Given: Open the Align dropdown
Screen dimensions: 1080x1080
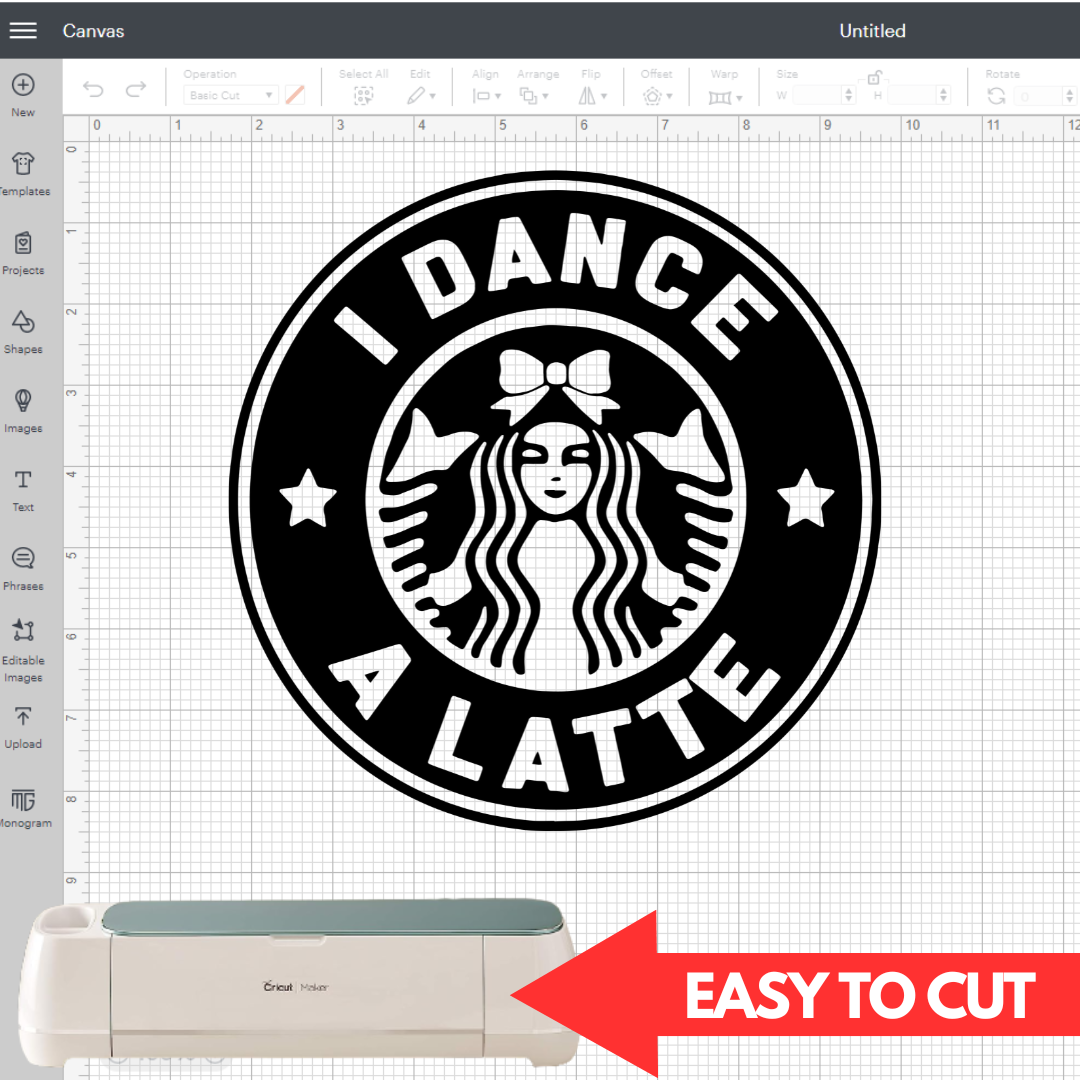Looking at the screenshot, I should coord(486,96).
